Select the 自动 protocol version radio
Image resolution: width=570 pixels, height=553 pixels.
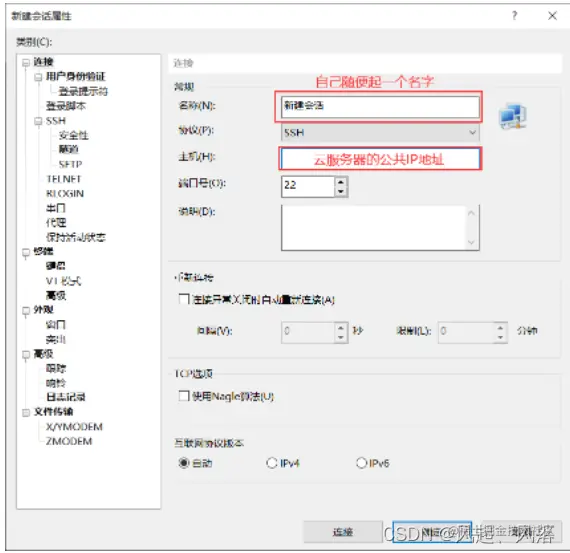pyautogui.click(x=184, y=462)
